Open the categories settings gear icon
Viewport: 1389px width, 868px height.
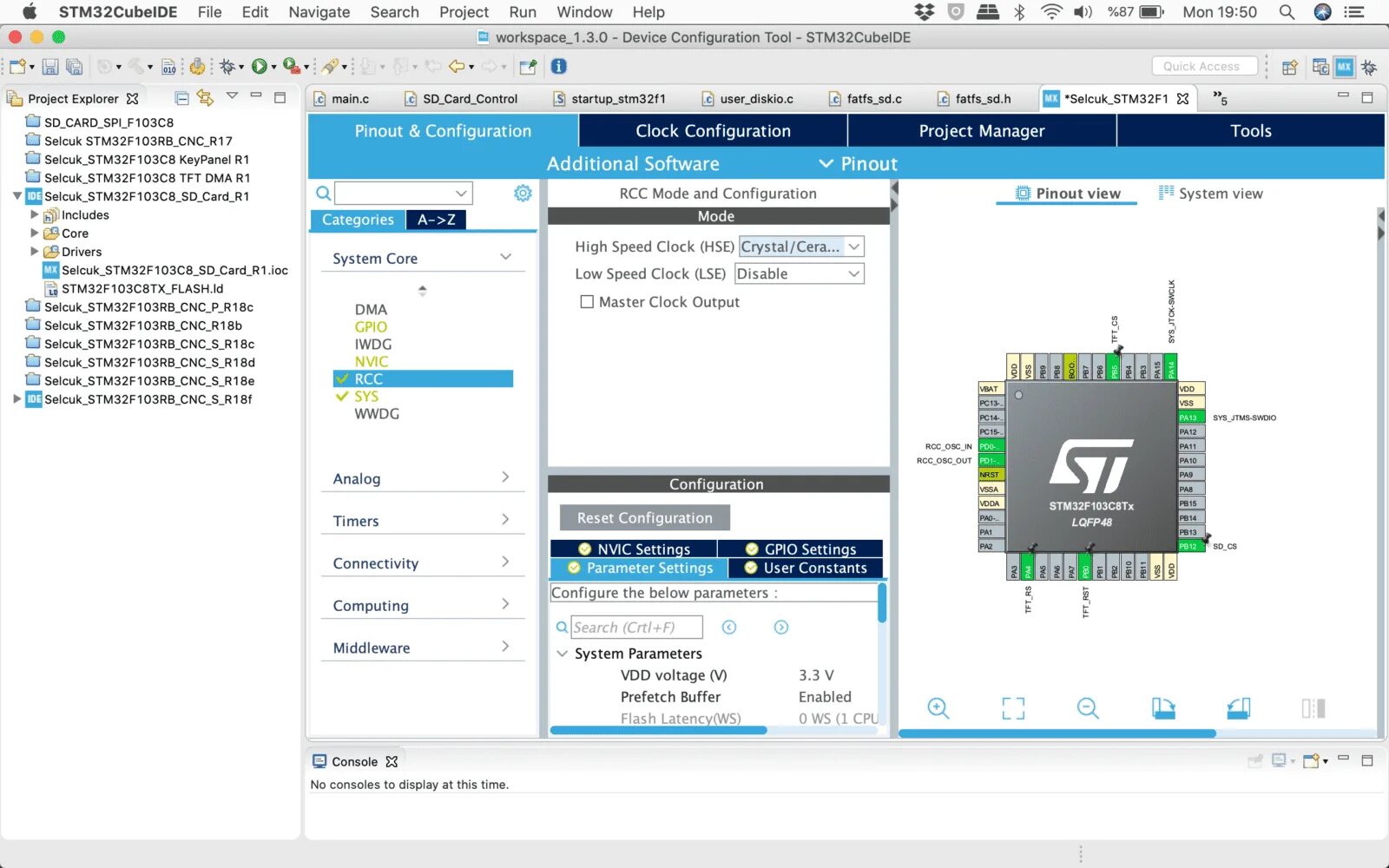pyautogui.click(x=523, y=193)
